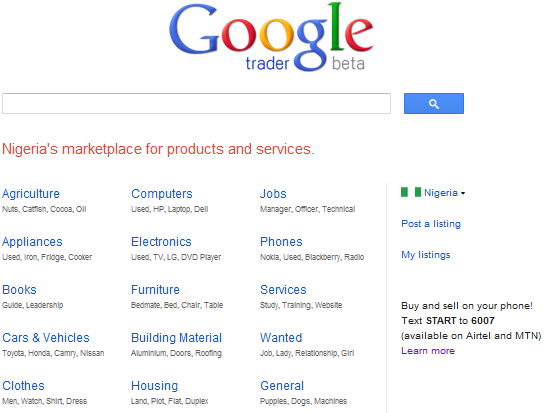This screenshot has height=413, width=548.
Task: View the Jobs category
Action: (273, 194)
